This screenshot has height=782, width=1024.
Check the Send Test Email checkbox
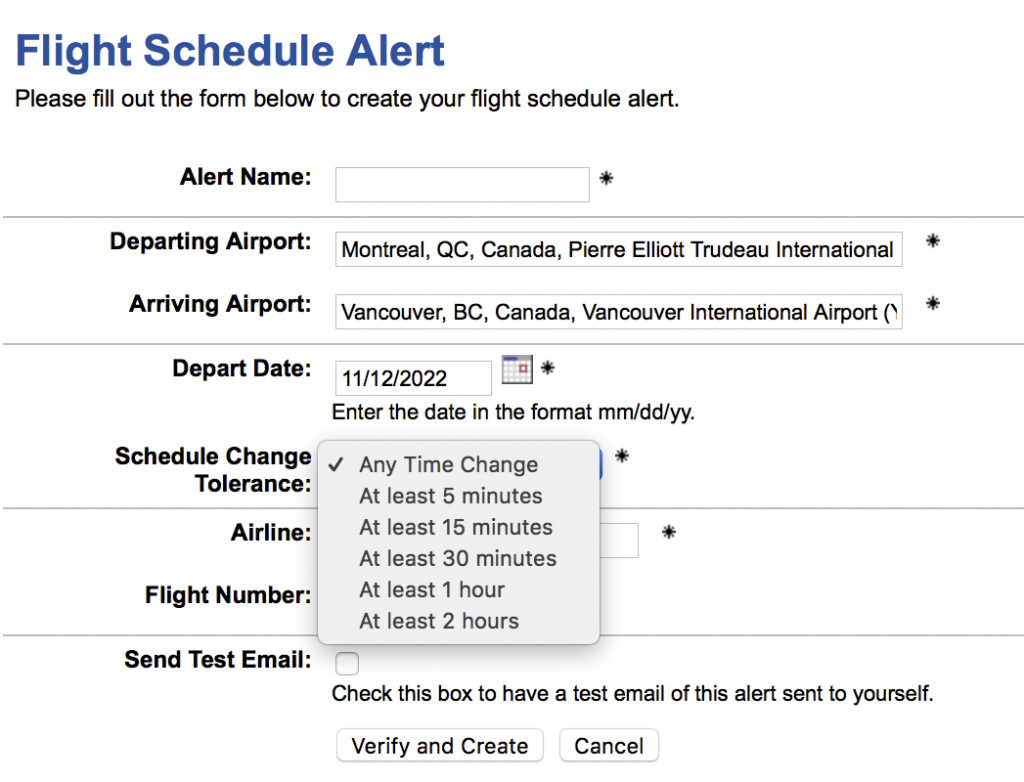(347, 663)
